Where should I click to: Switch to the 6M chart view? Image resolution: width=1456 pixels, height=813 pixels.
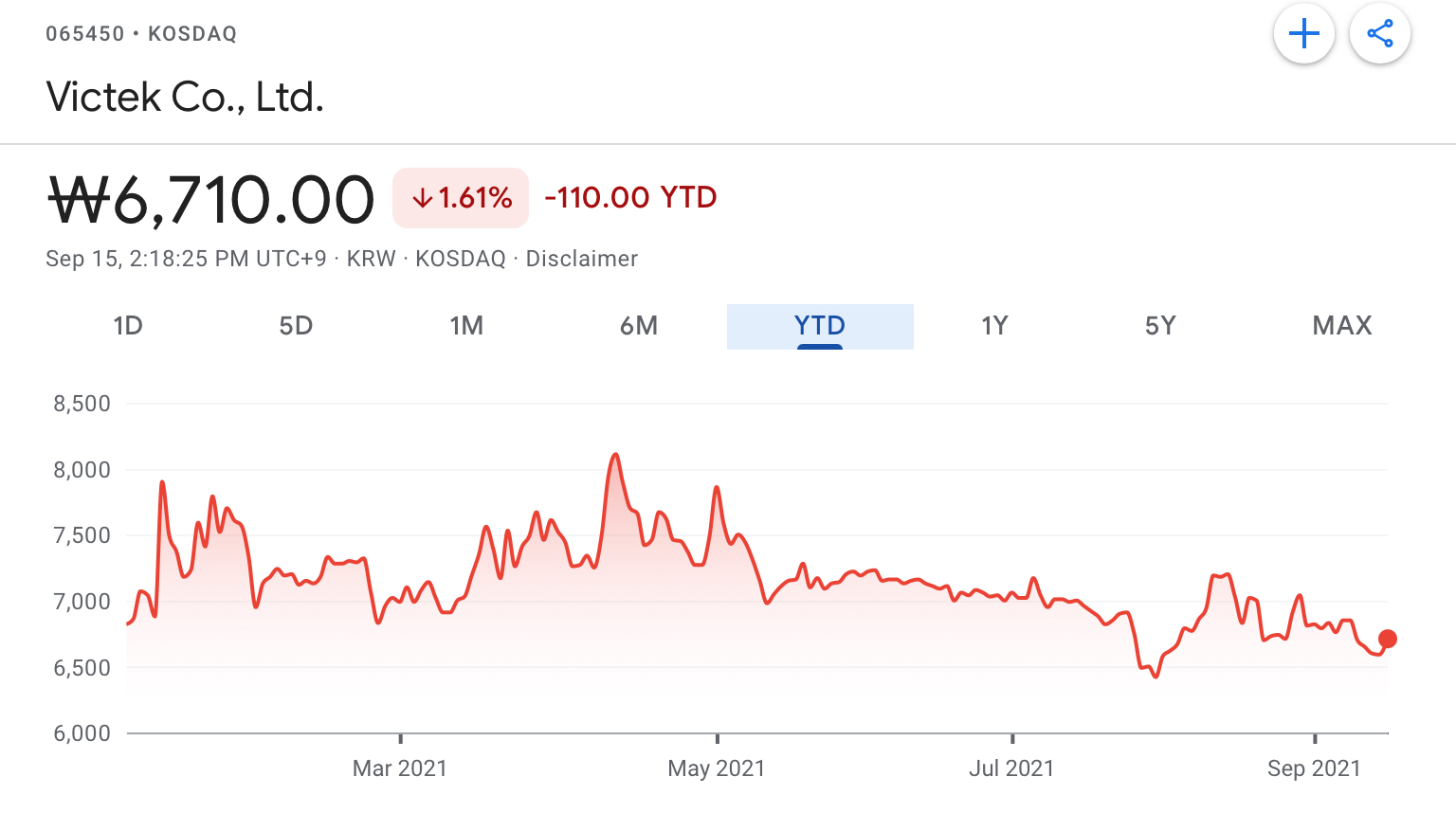[639, 326]
